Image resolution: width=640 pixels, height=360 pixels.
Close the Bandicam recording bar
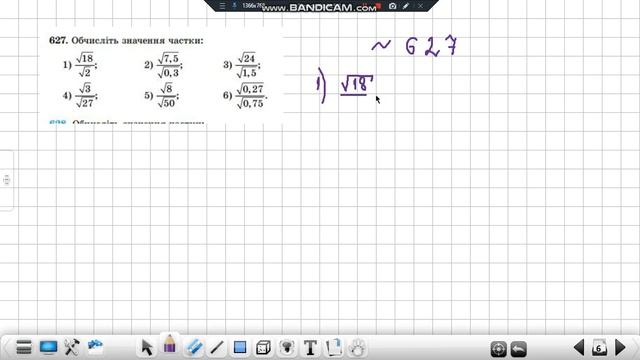click(x=420, y=6)
